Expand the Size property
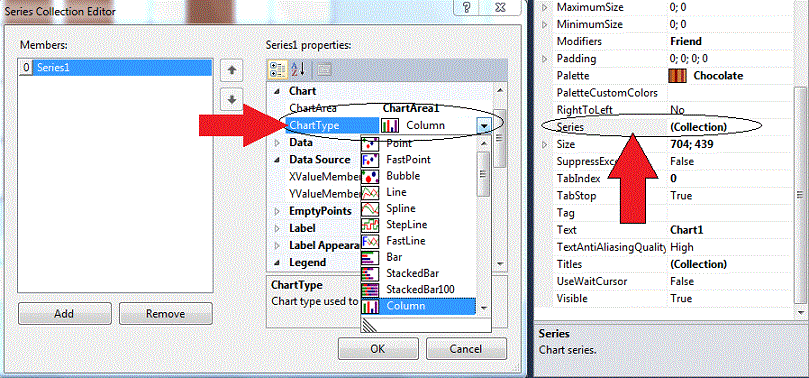This screenshot has width=809, height=378. (x=544, y=144)
